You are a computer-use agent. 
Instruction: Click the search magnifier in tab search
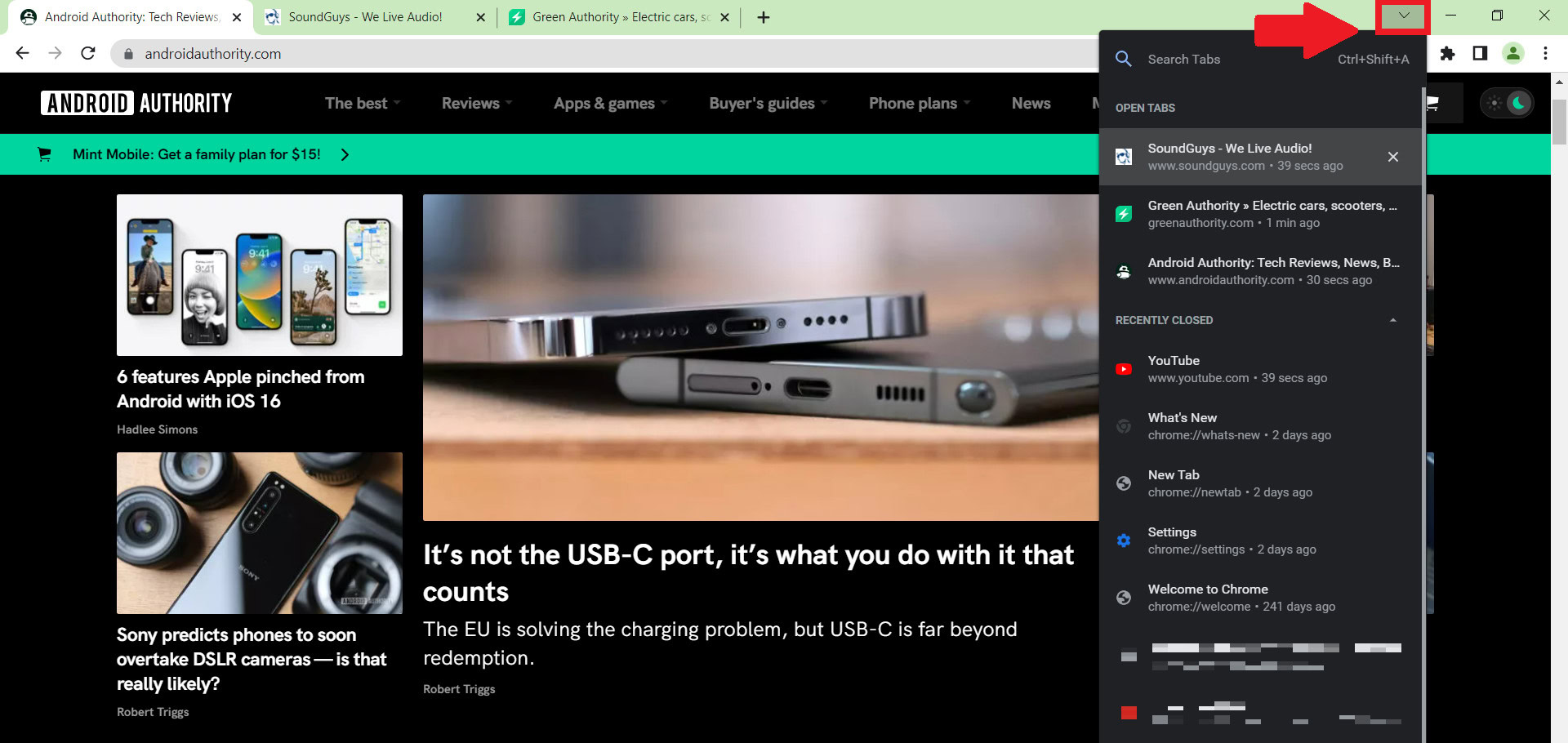coord(1124,59)
